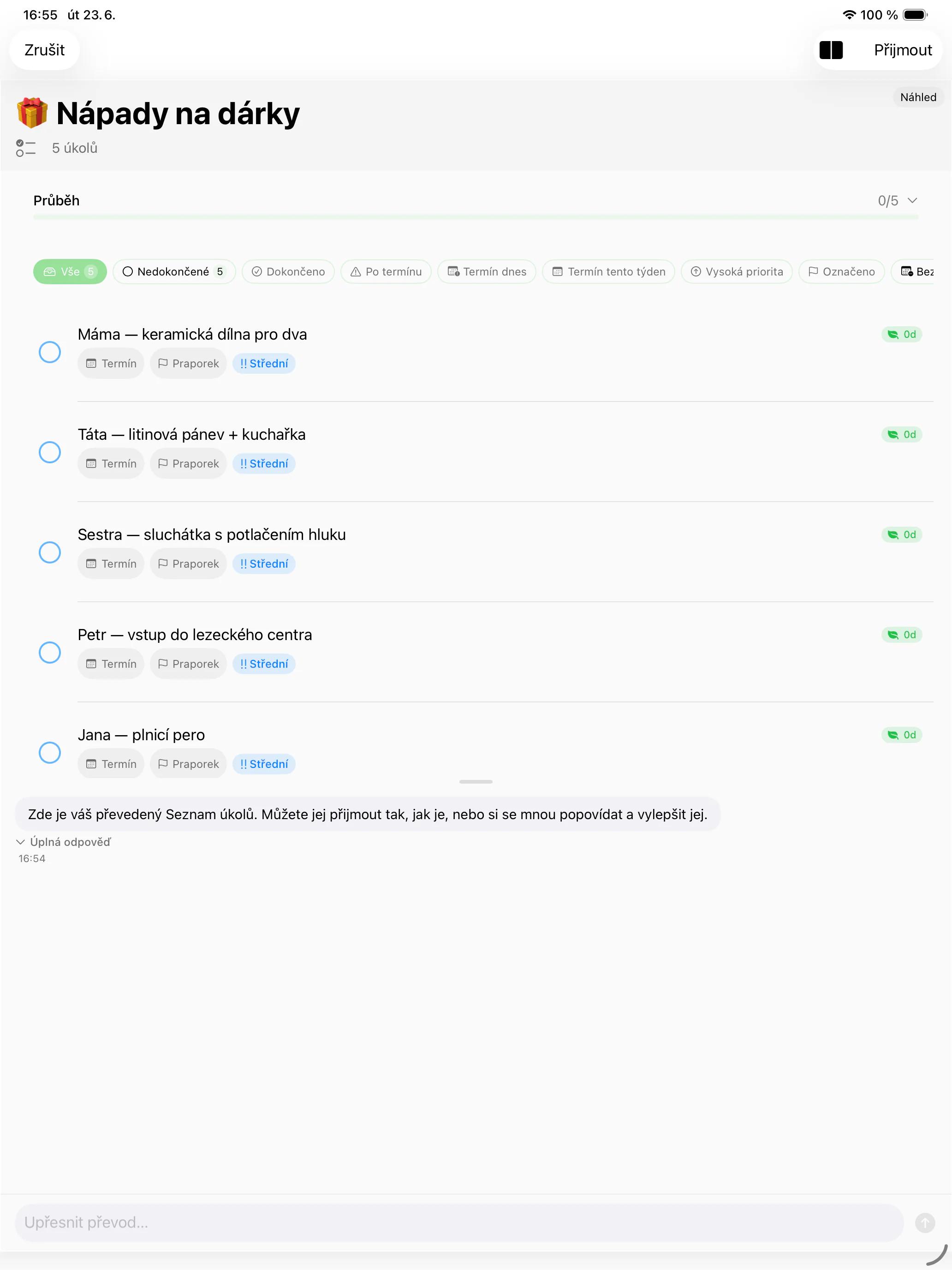Open Termín date chip on Sestra task

pyautogui.click(x=111, y=564)
